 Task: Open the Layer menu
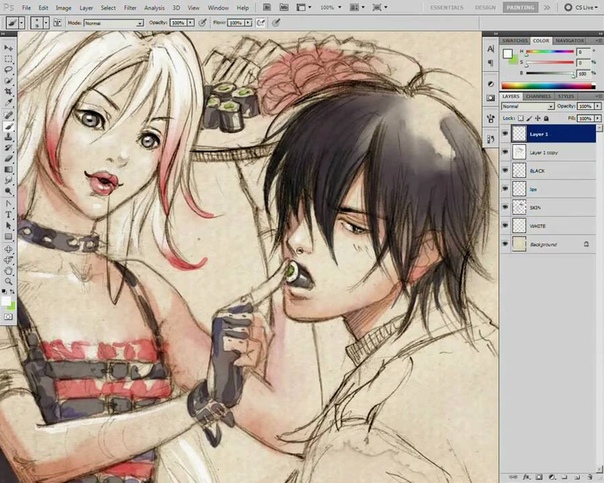pyautogui.click(x=86, y=8)
